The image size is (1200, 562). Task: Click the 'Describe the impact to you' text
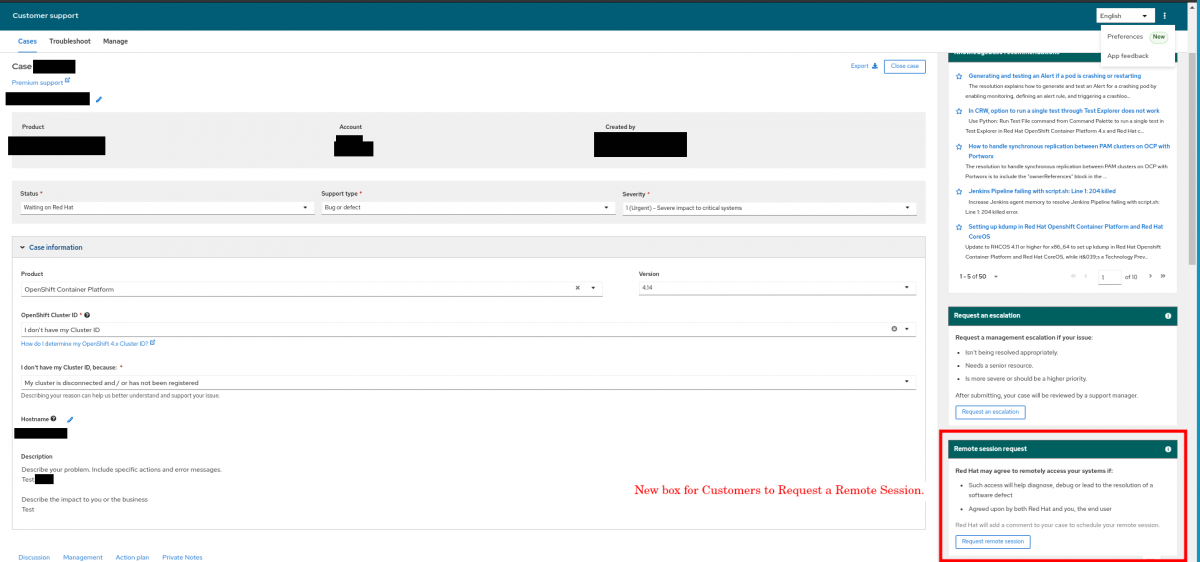pyautogui.click(x=83, y=499)
